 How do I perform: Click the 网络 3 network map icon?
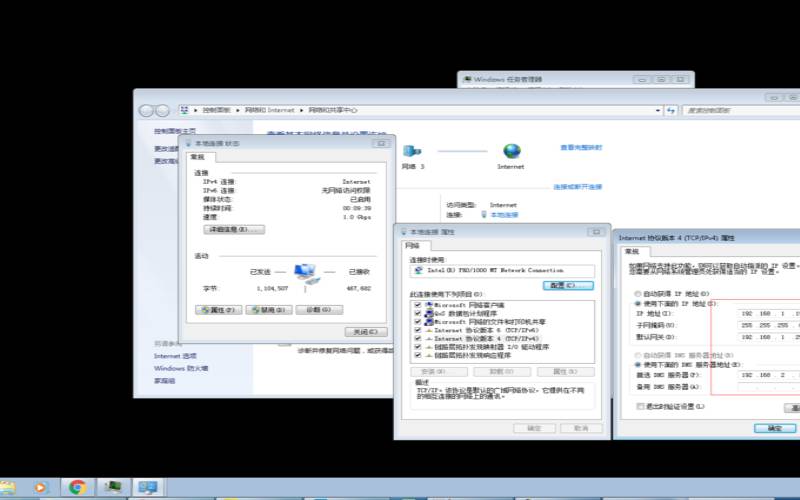(412, 152)
